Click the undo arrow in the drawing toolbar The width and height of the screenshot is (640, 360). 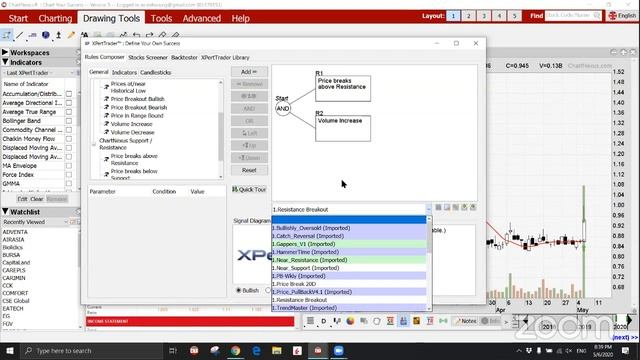point(137,36)
